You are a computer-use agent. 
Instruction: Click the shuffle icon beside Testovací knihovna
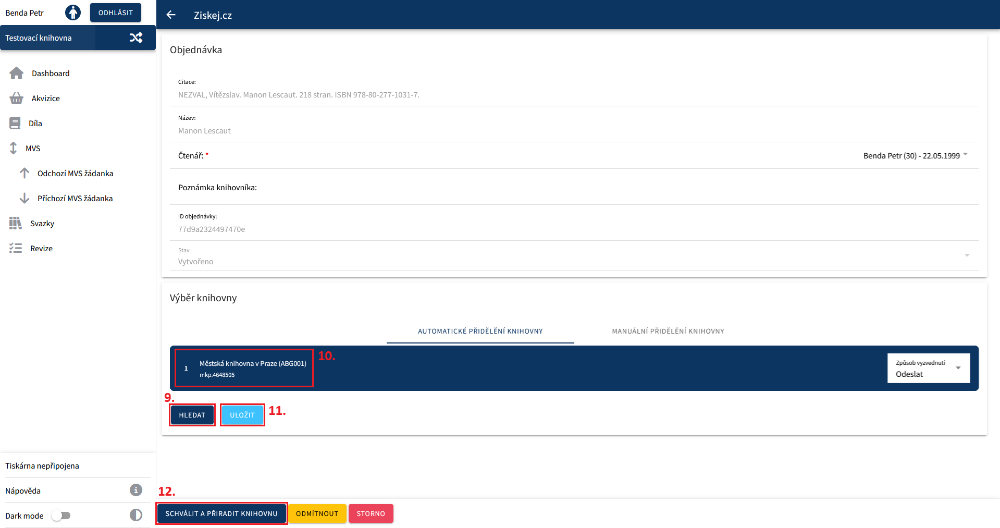(136, 38)
